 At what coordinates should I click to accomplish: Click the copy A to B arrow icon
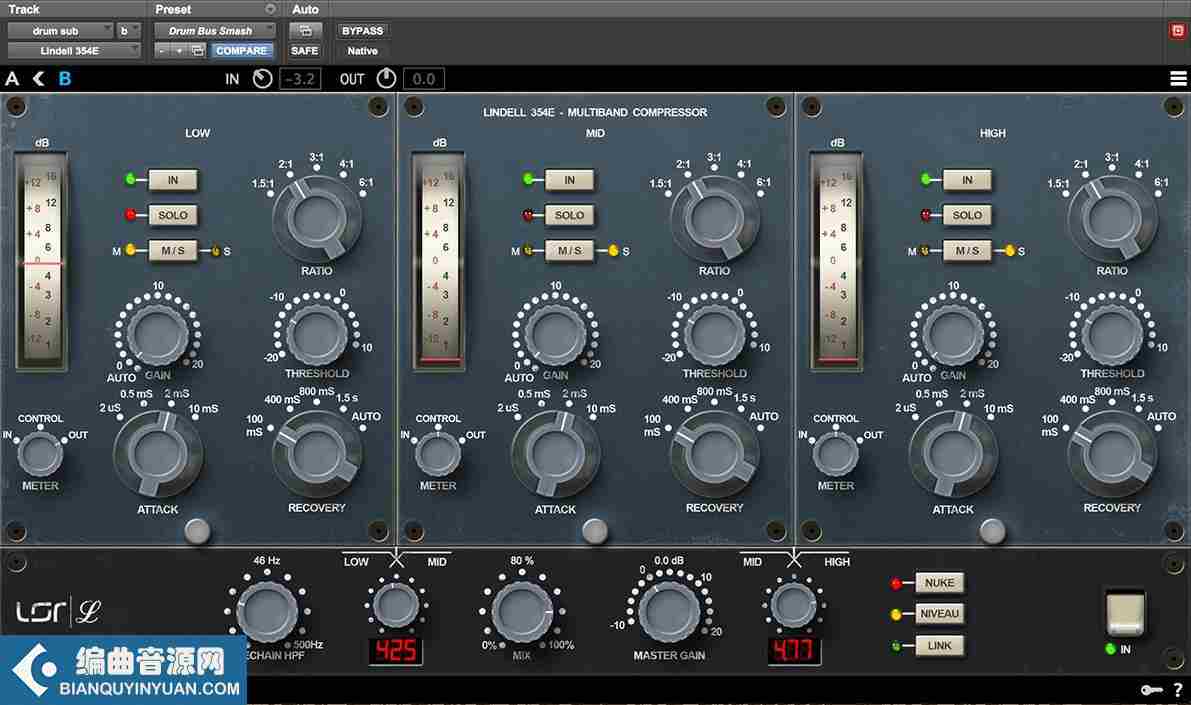coord(38,78)
